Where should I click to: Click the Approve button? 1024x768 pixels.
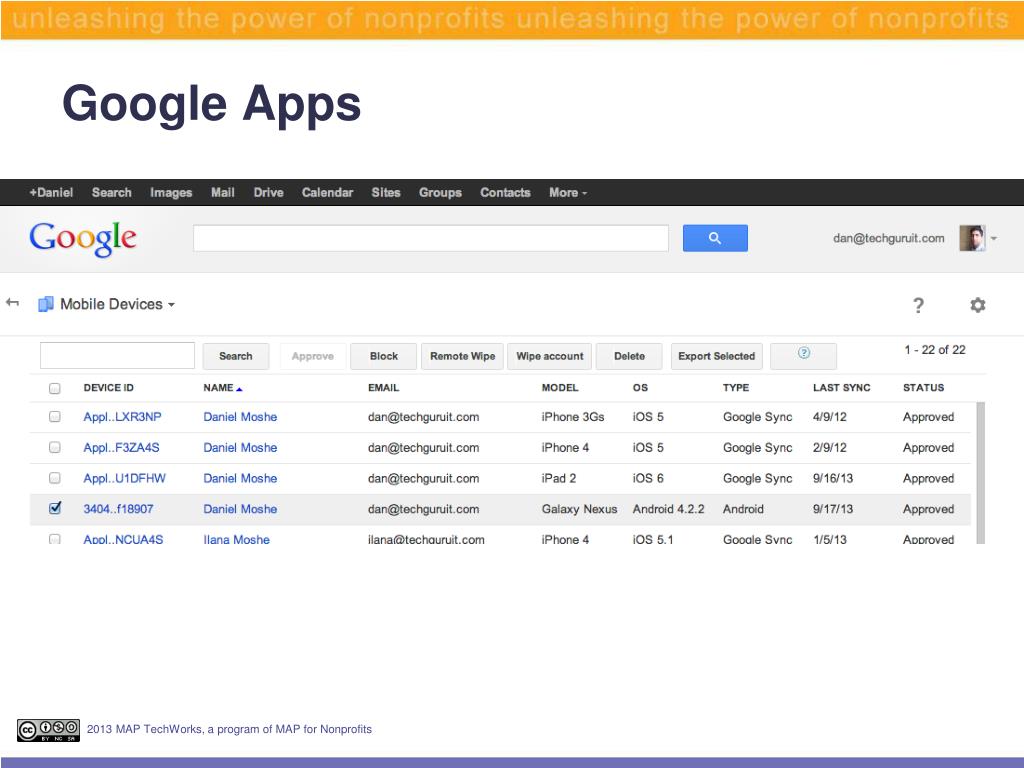pos(313,356)
